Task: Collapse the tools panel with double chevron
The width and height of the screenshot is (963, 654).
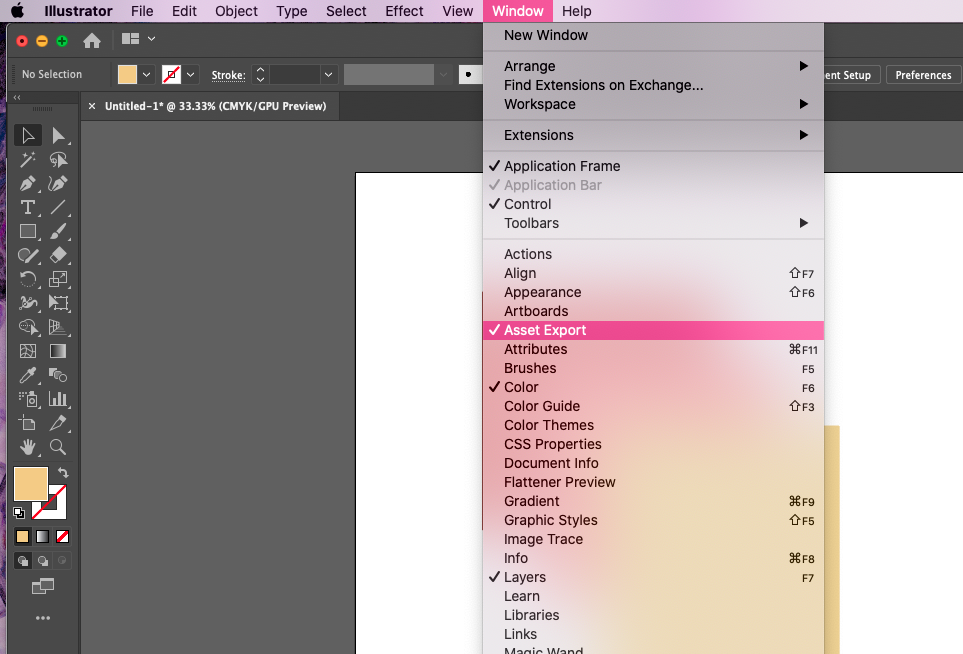Action: (17, 97)
